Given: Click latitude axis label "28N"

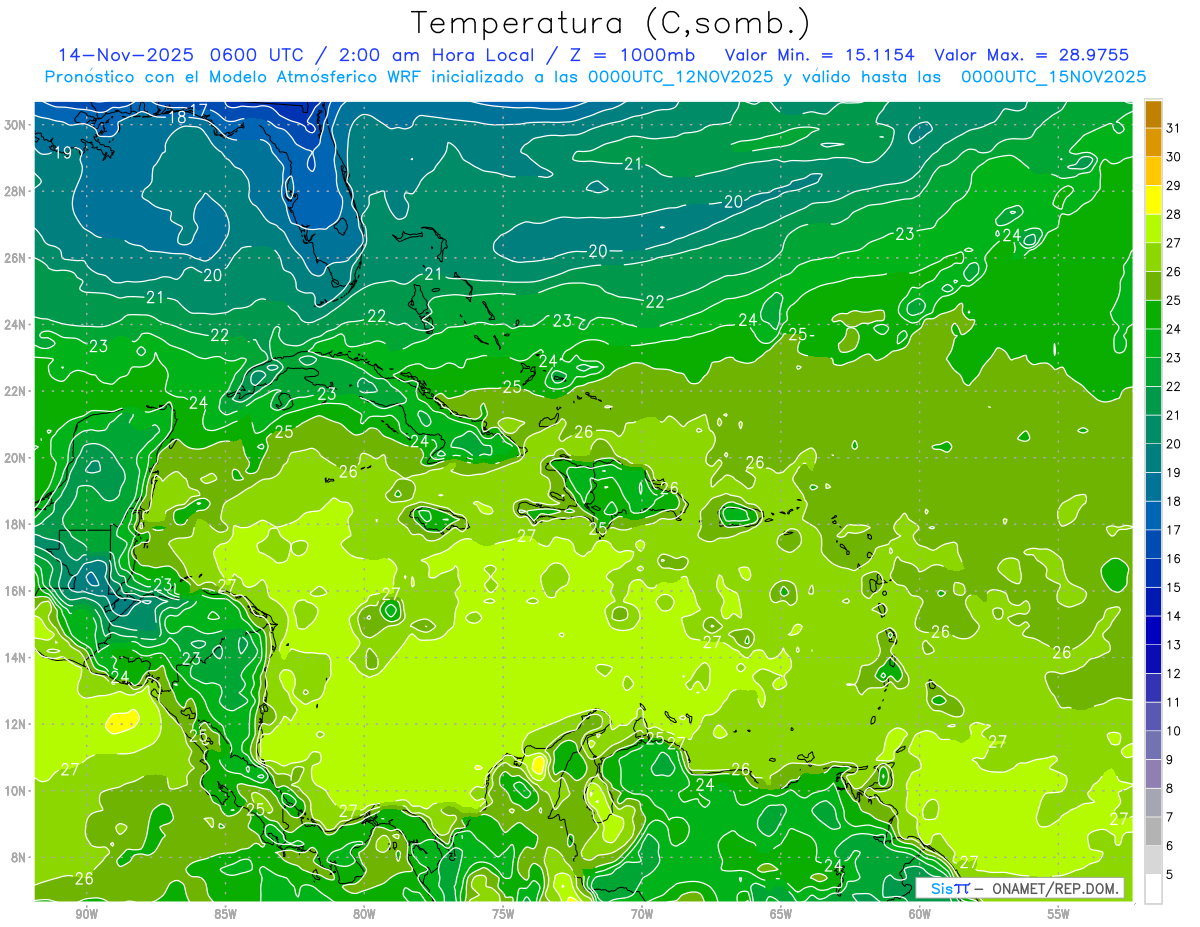Looking at the screenshot, I should coord(15,191).
